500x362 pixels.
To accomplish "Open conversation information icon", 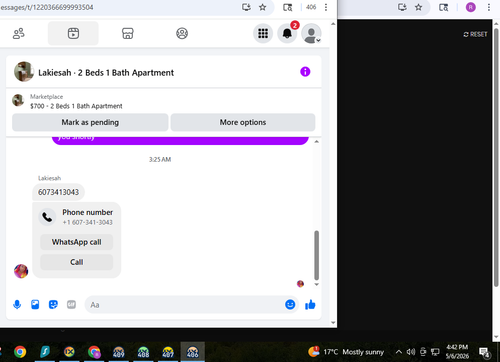I will click(x=305, y=72).
